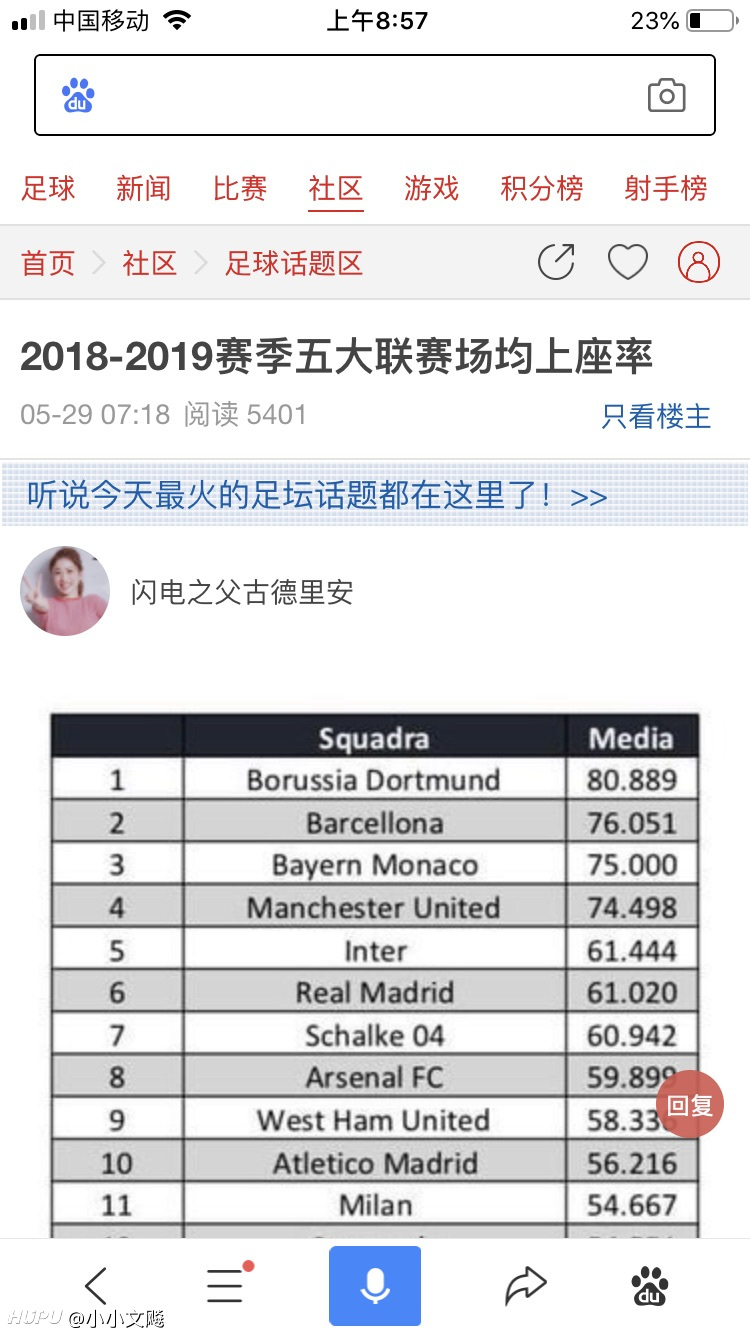The image size is (750, 1334).
Task: Switch to the 新闻 tab
Action: (x=143, y=188)
